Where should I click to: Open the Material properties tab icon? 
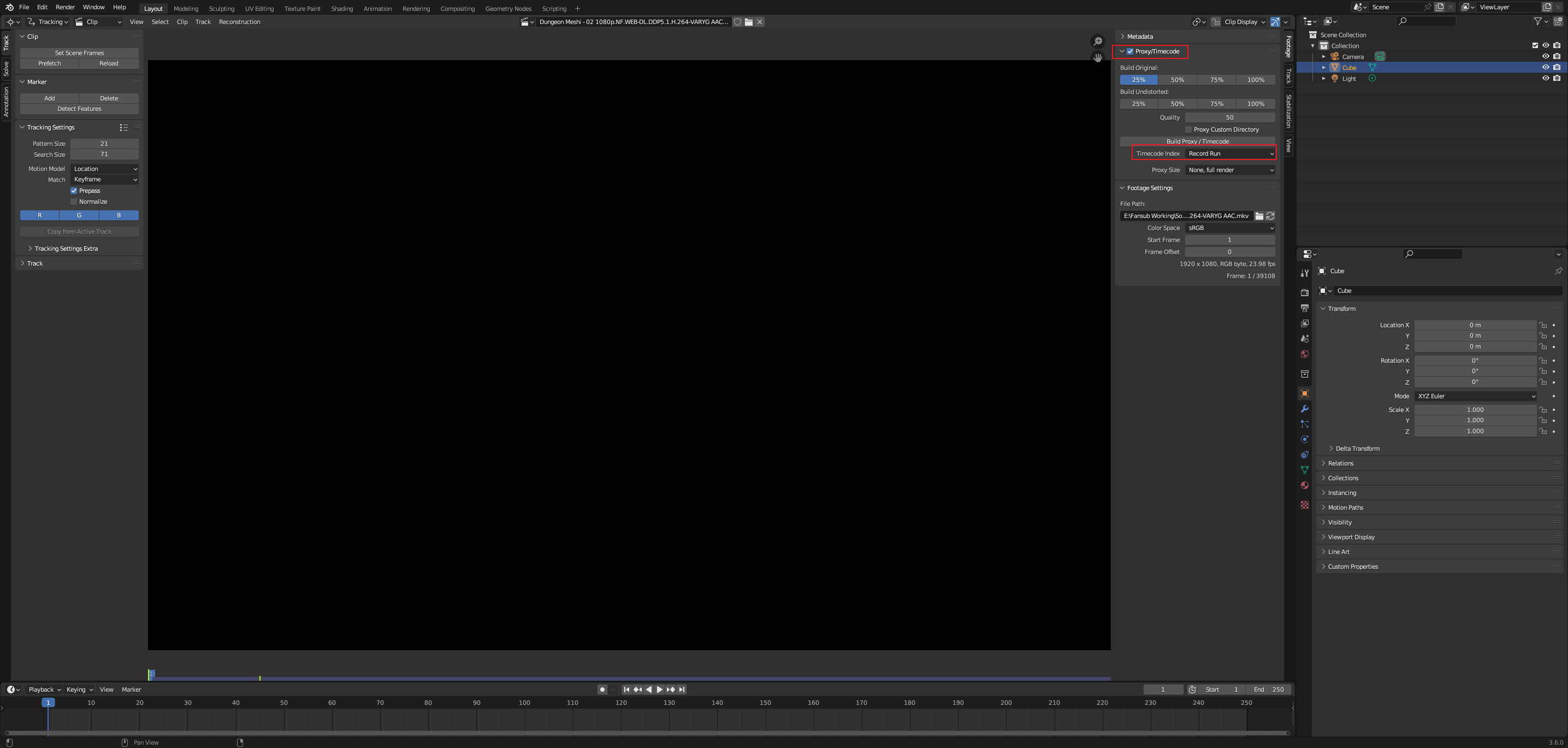coord(1304,486)
